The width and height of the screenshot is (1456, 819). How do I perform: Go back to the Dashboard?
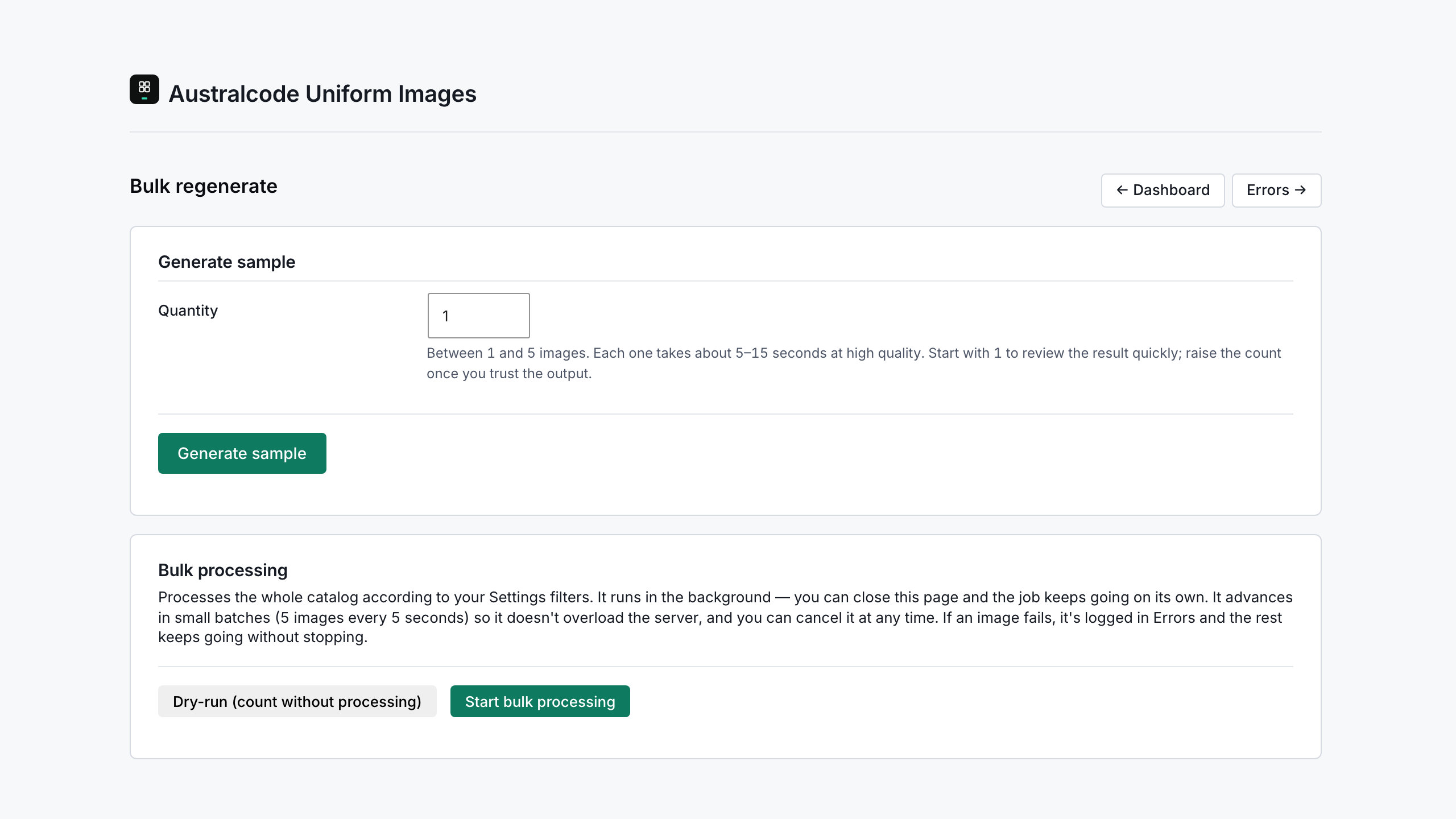click(x=1163, y=190)
